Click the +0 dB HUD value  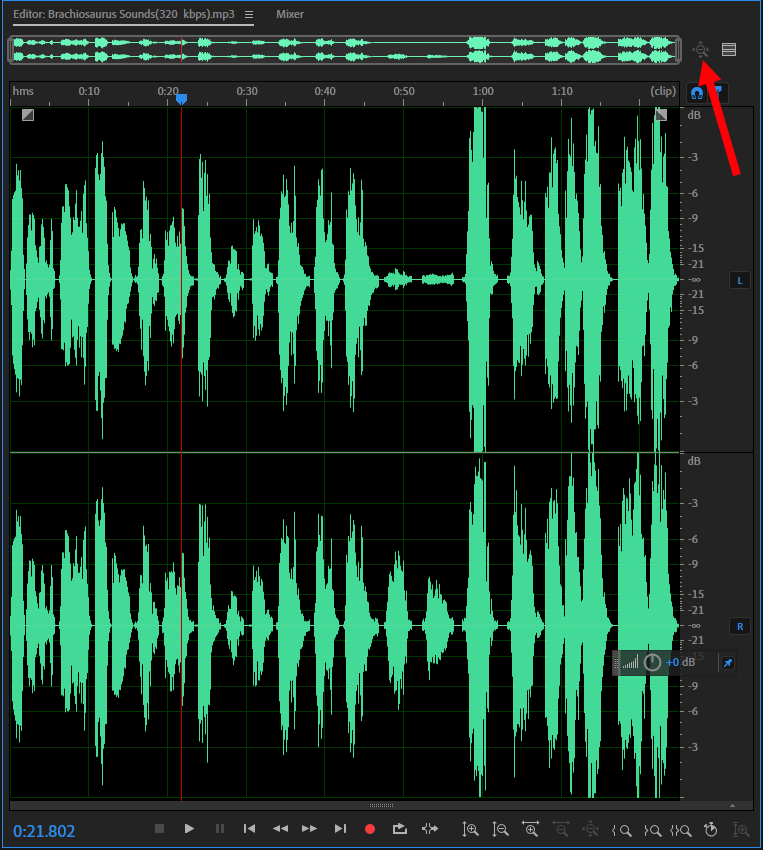pos(680,662)
